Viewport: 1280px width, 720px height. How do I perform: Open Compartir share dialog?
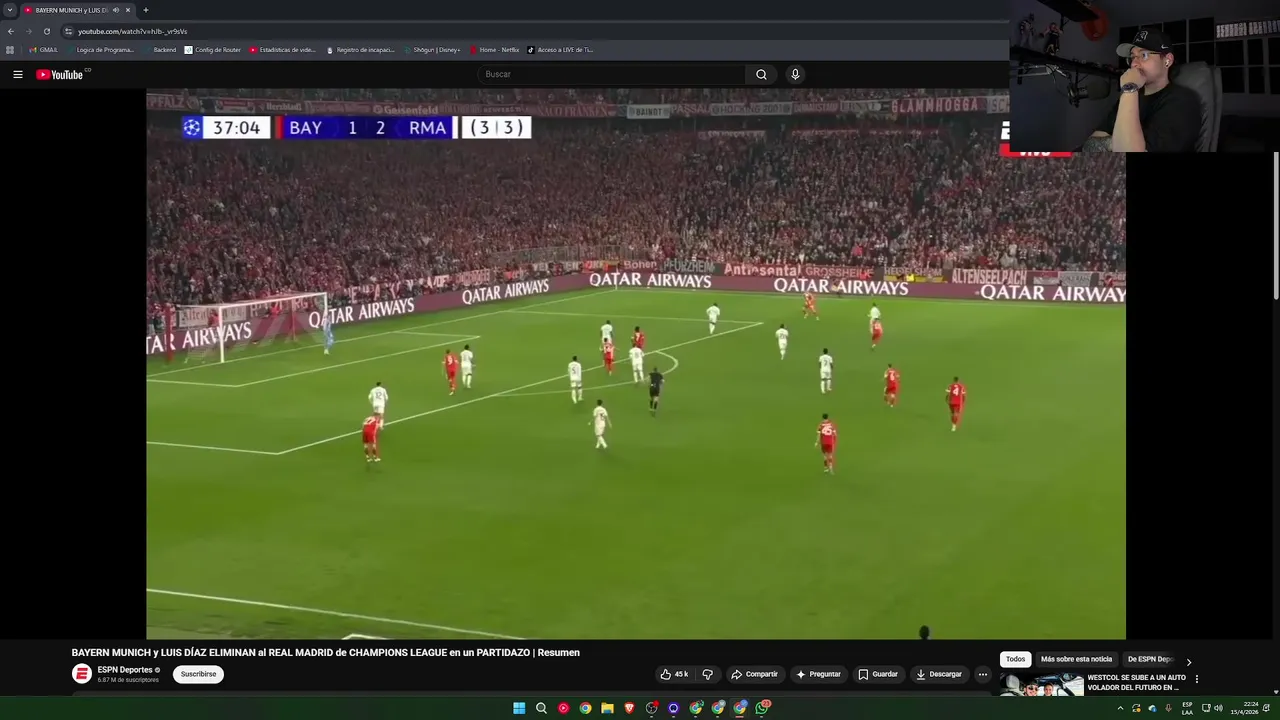[754, 674]
